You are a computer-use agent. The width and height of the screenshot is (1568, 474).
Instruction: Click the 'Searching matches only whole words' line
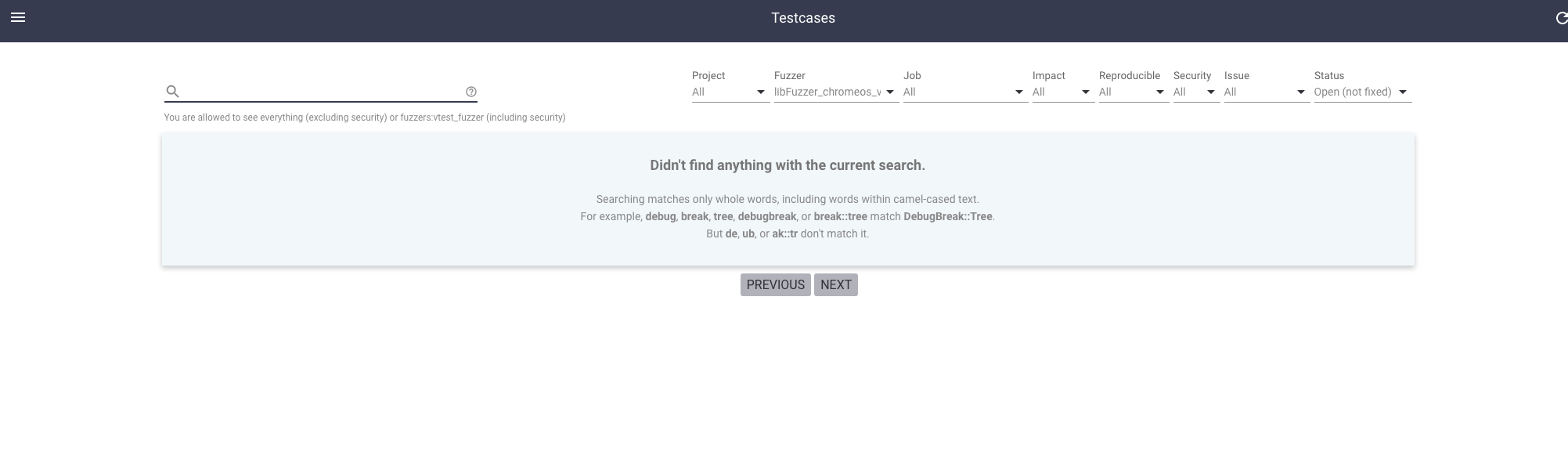[x=788, y=199]
